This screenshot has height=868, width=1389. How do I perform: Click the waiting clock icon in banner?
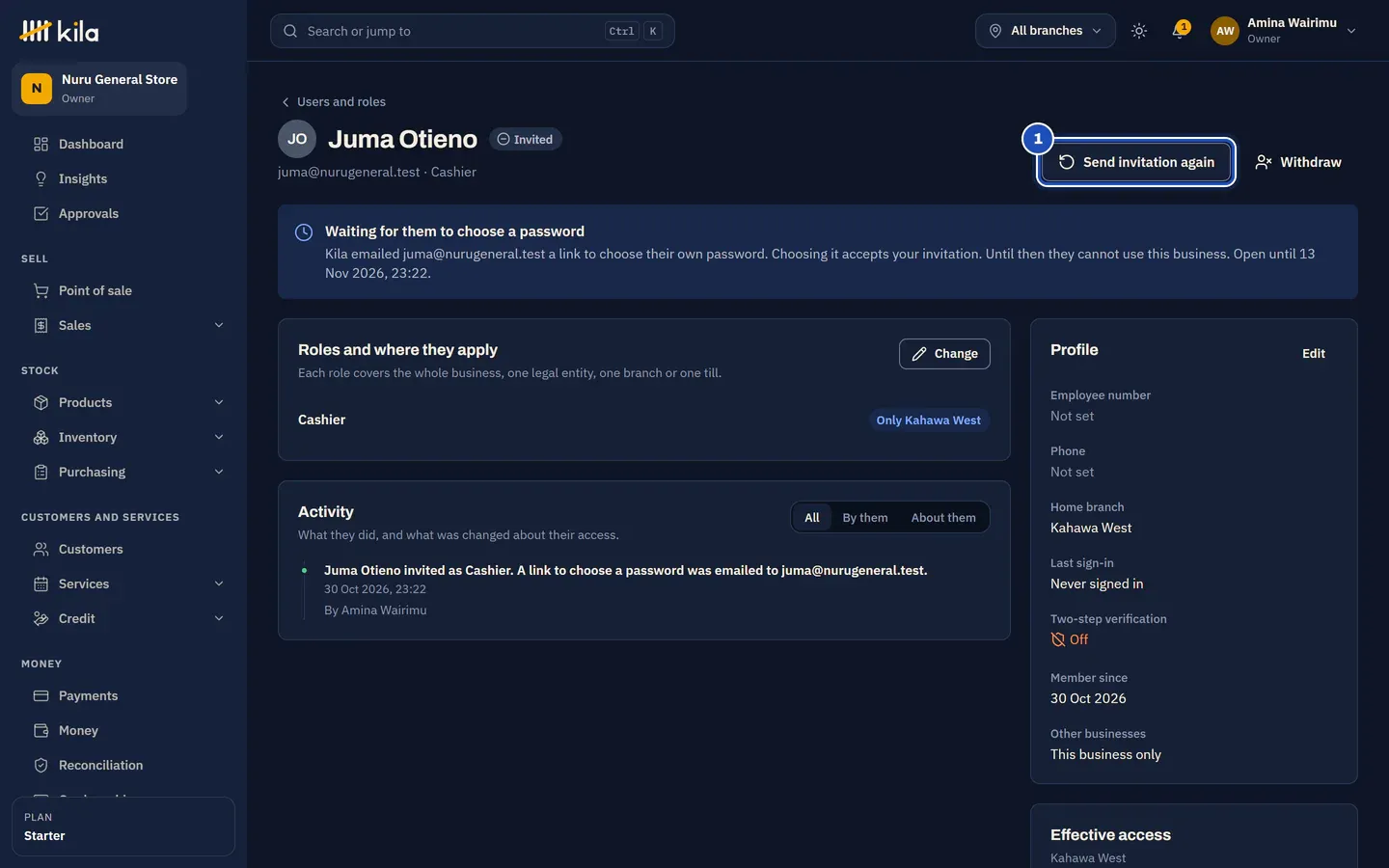pos(304,232)
